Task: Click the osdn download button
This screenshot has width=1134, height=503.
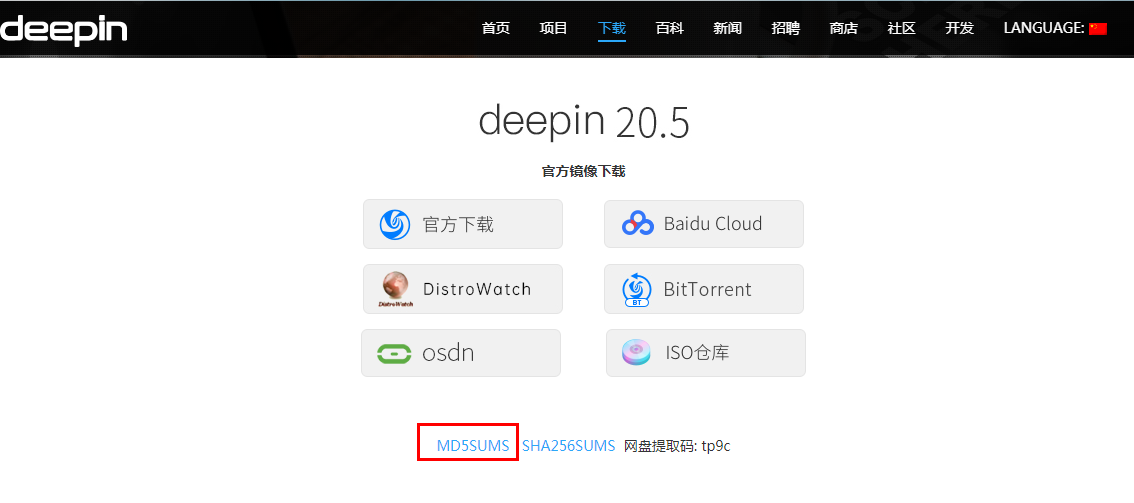Action: point(461,353)
